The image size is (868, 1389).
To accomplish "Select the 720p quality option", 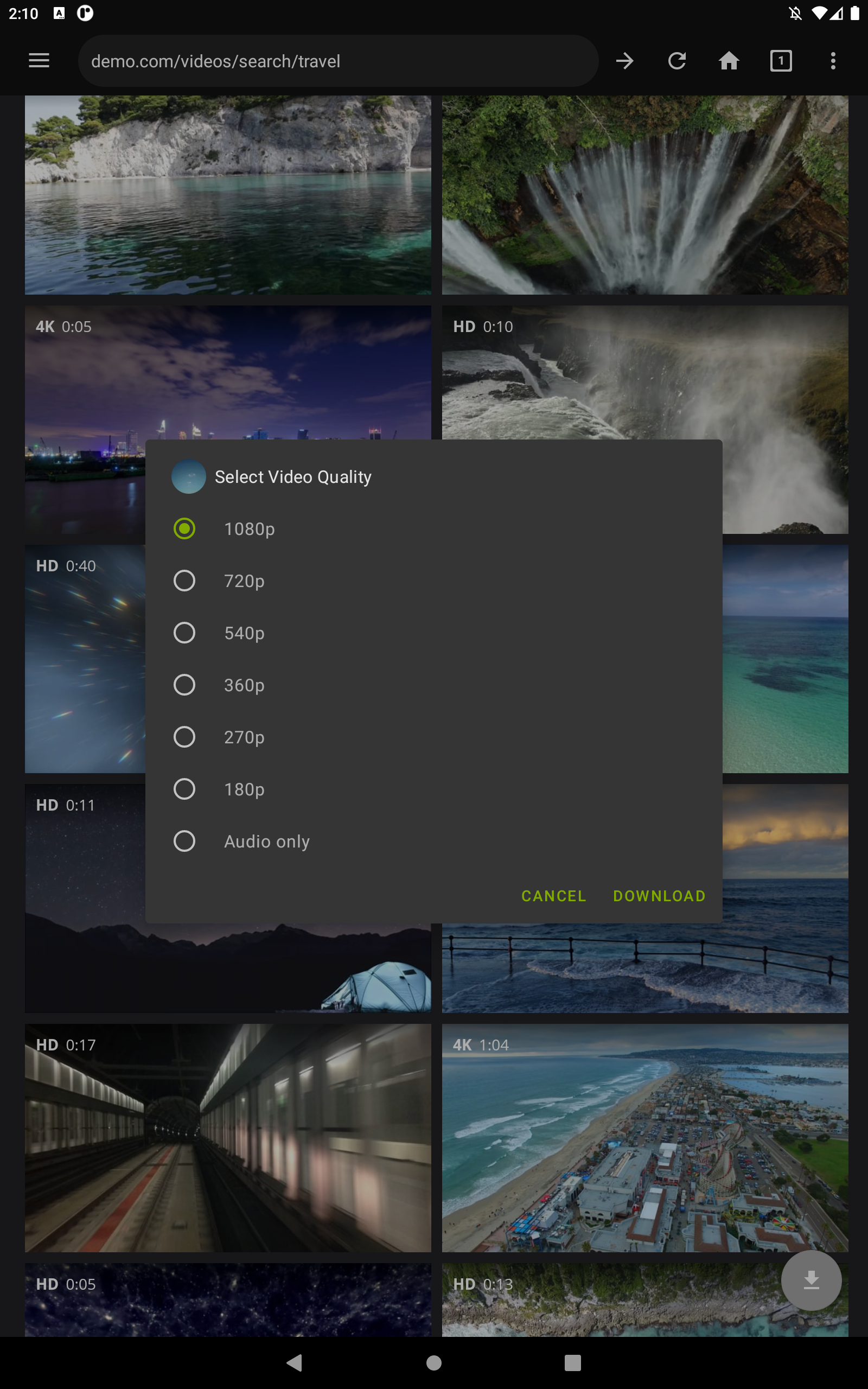I will tap(434, 580).
